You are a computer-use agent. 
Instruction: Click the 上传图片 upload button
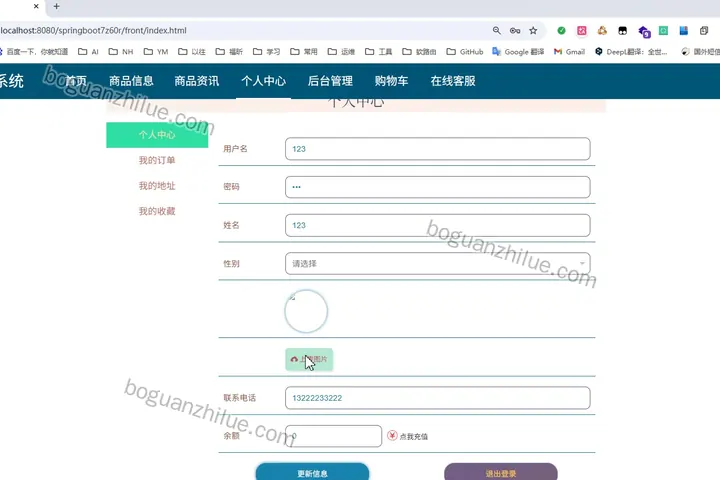[309, 359]
